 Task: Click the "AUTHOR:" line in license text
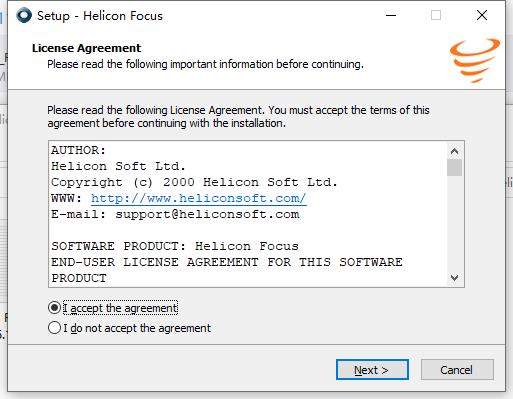(78, 150)
